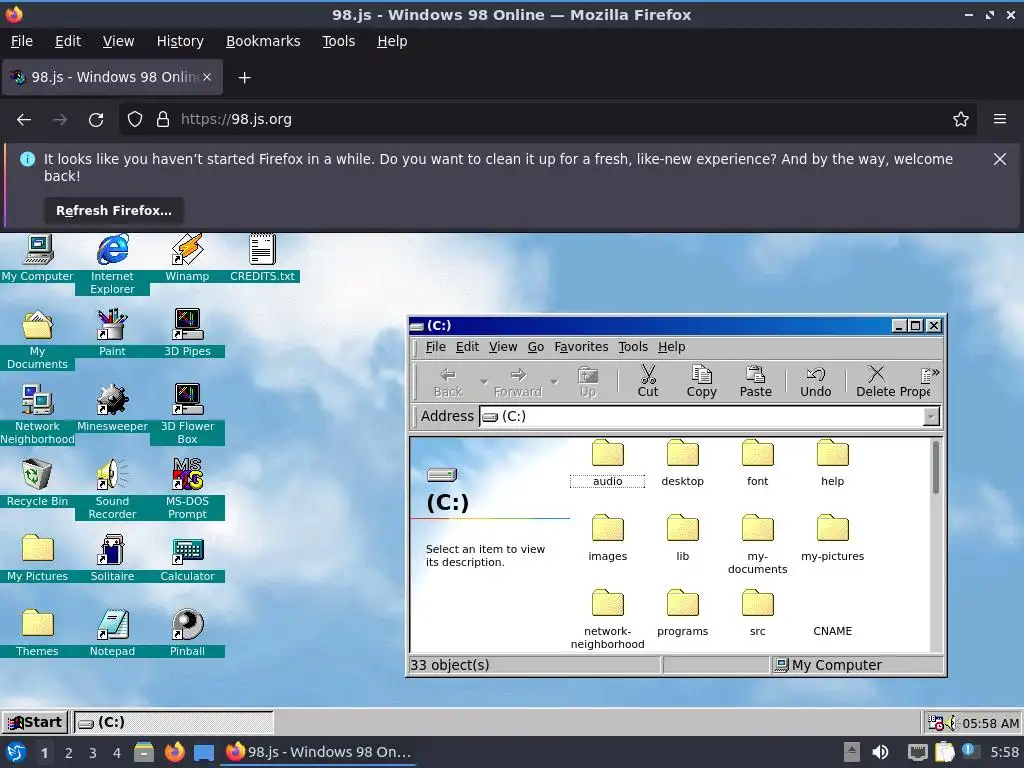Select the font folder in C: window
1024x768 pixels.
[x=758, y=463]
